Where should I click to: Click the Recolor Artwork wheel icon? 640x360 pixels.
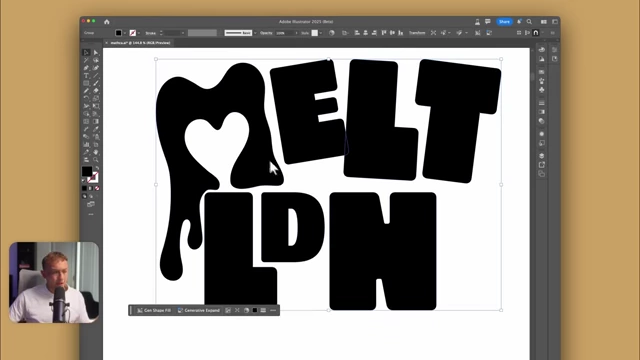click(331, 33)
